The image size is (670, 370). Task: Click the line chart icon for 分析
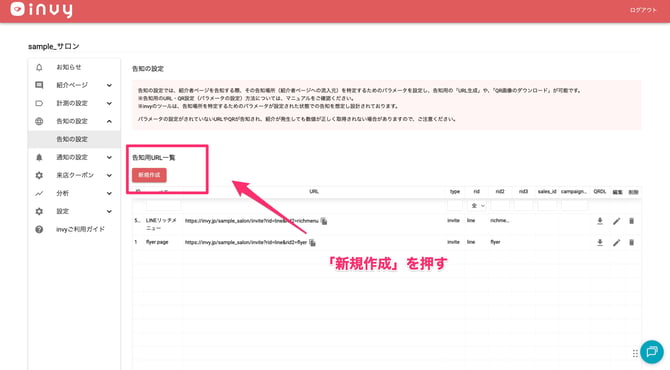(39, 193)
